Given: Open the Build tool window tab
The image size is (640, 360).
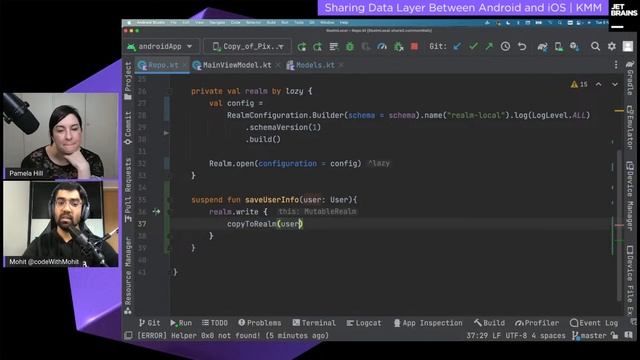Looking at the screenshot, I should click(489, 323).
